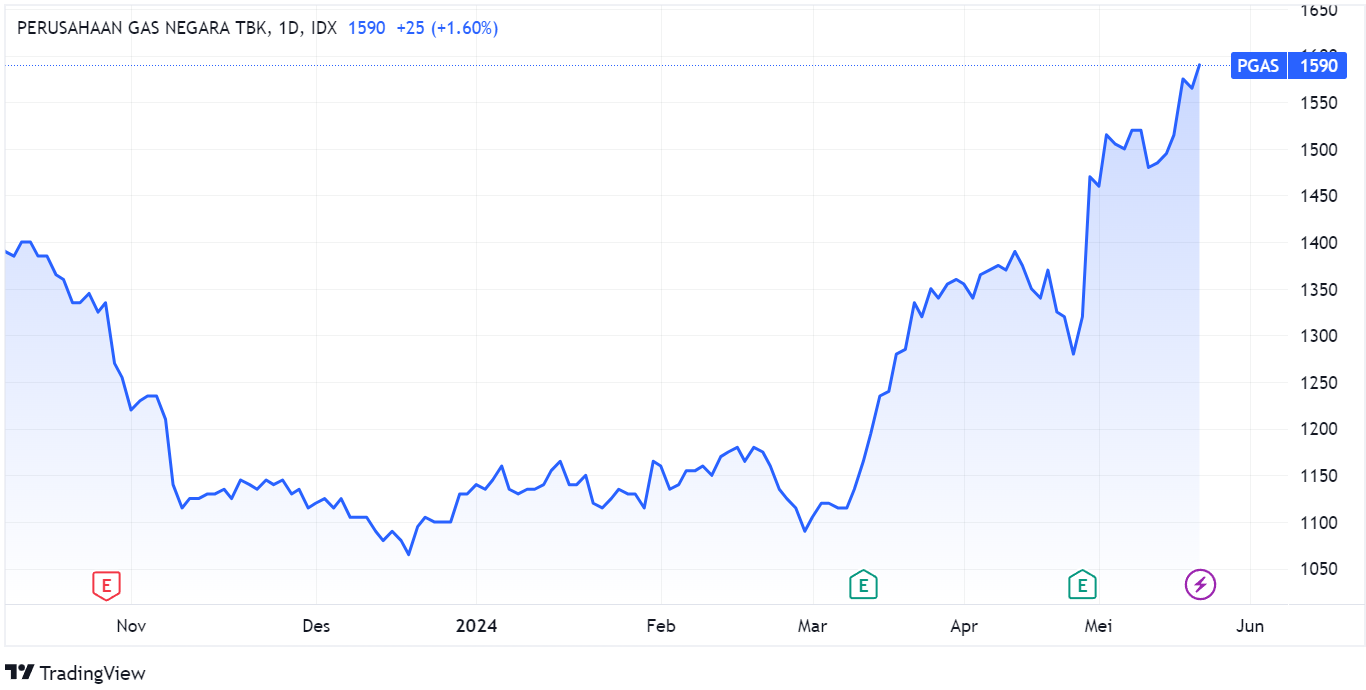Click the Mar label on time axis
Viewport: 1366px width, 690px height.
click(812, 627)
